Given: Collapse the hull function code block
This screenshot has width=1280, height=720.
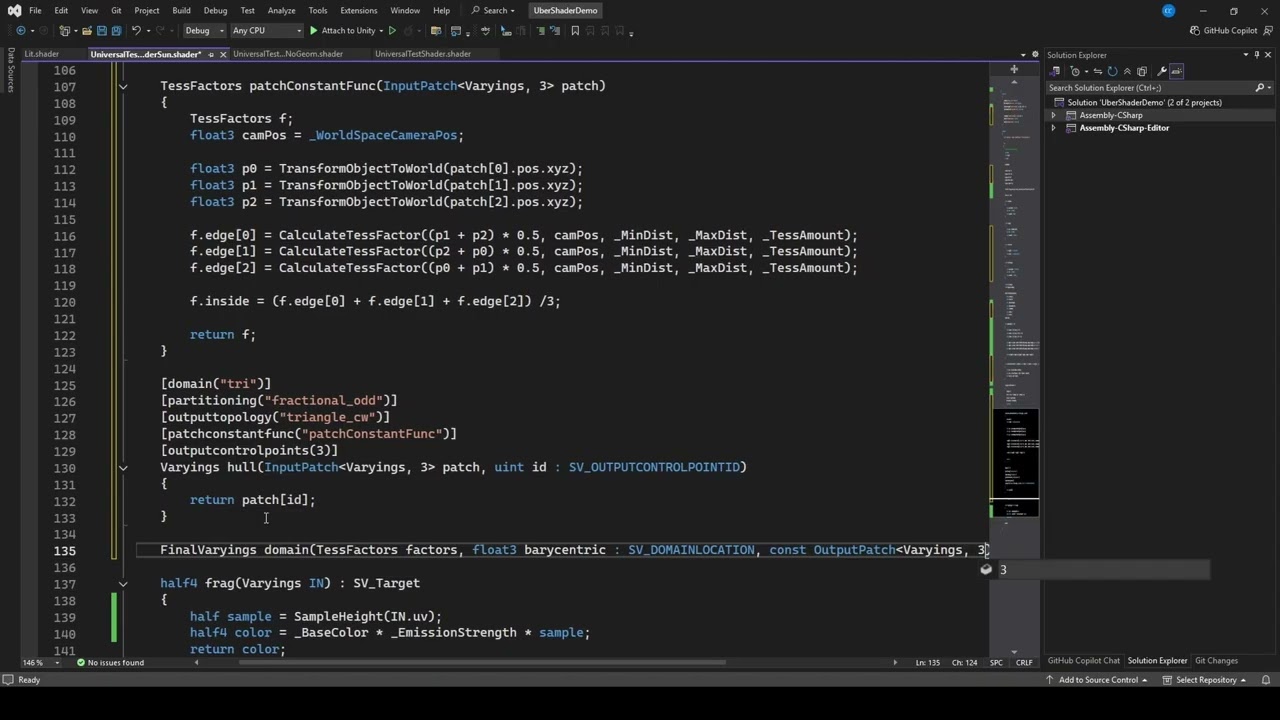Looking at the screenshot, I should [x=123, y=467].
